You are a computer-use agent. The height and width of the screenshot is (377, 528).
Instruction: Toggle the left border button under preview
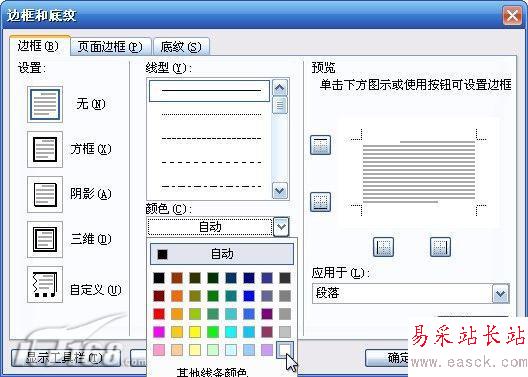tap(383, 247)
